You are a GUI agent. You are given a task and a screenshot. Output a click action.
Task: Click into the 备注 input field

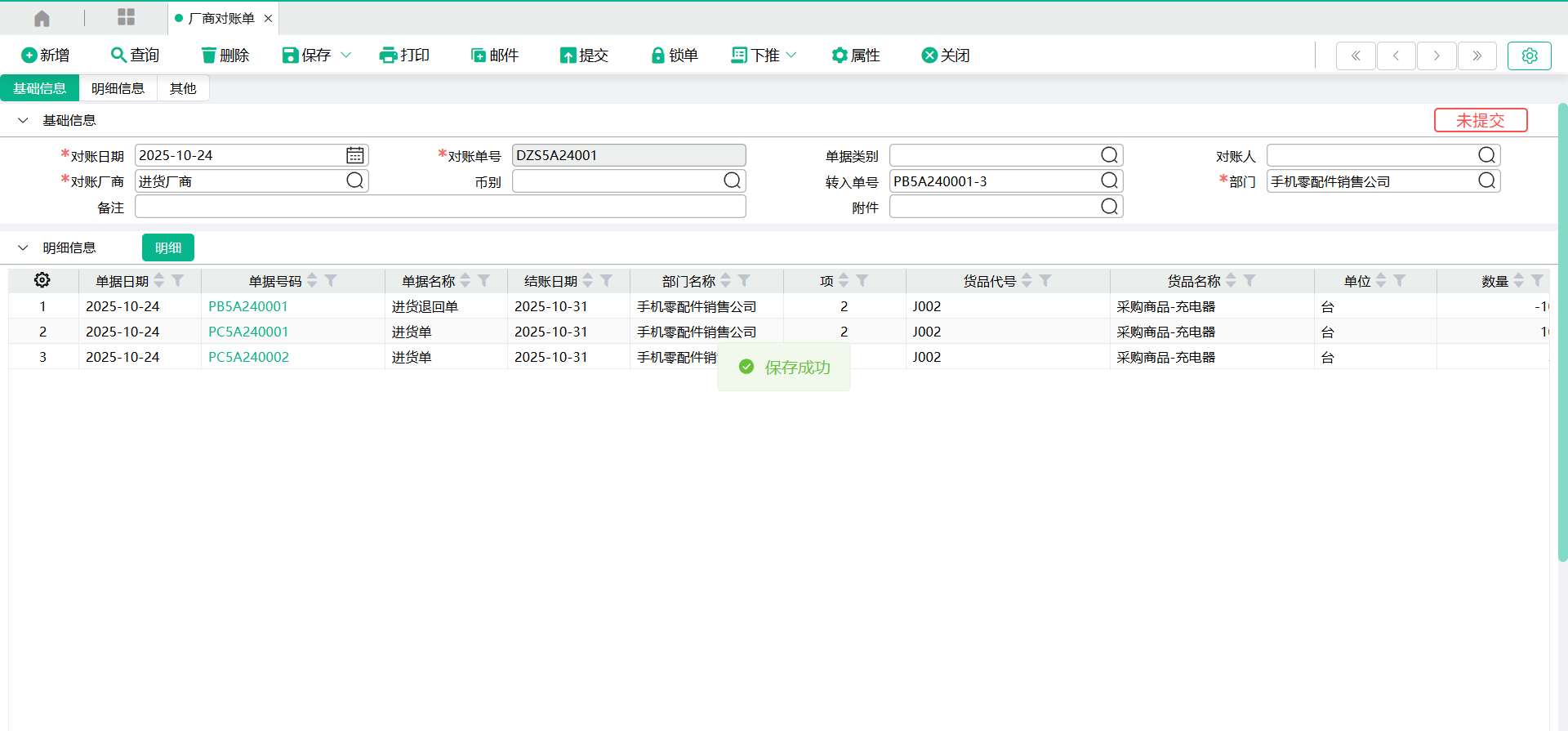tap(440, 207)
